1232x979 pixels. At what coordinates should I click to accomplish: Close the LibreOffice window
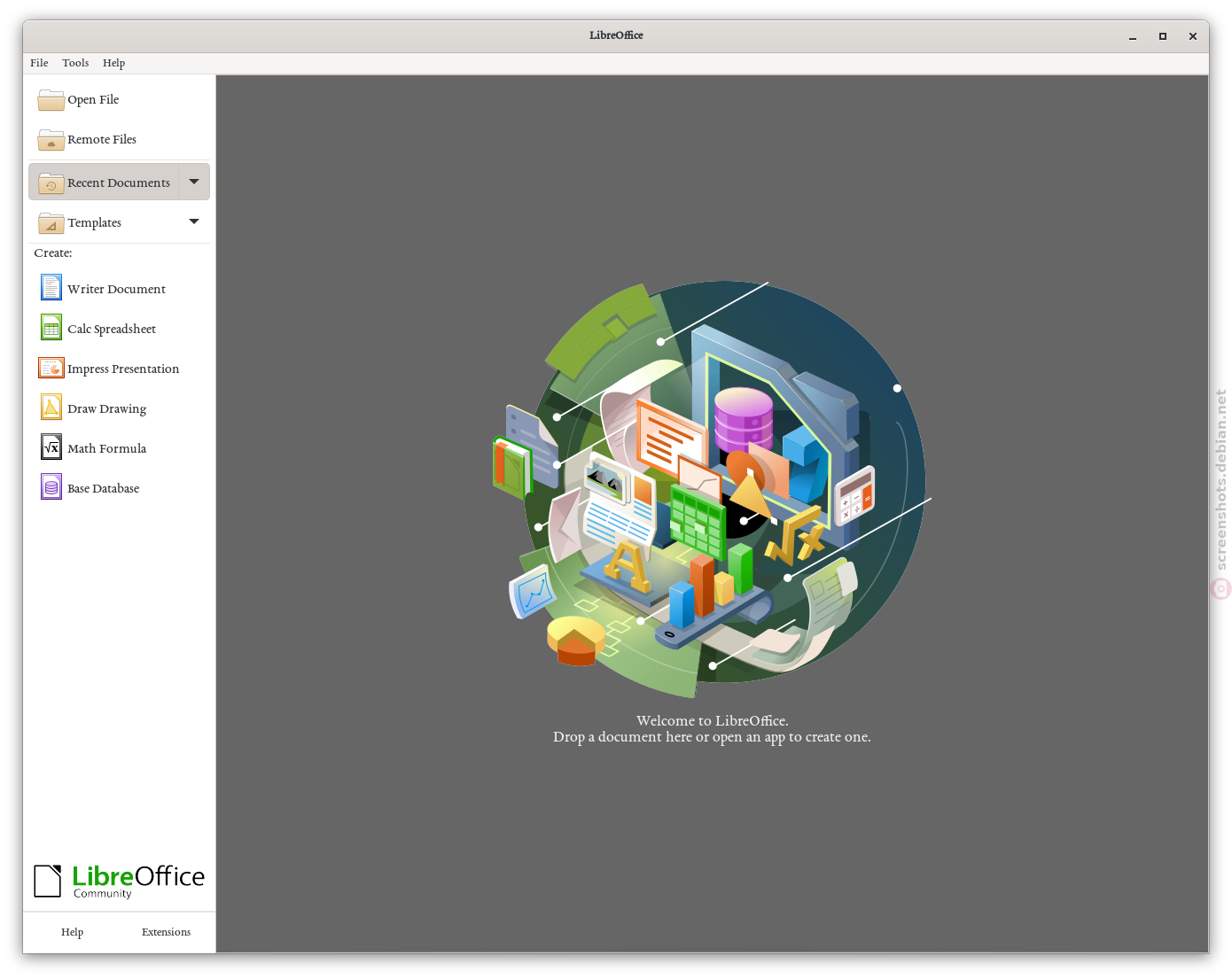pos(1193,36)
